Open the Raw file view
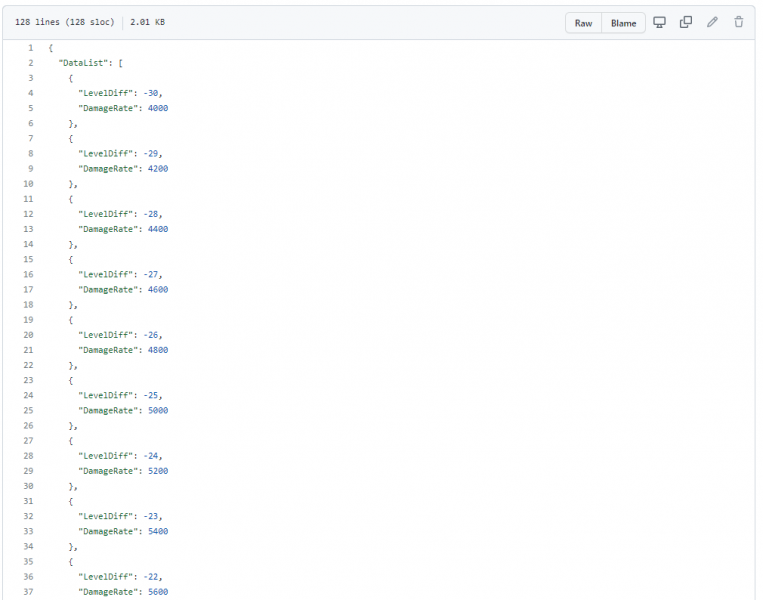 coord(583,23)
